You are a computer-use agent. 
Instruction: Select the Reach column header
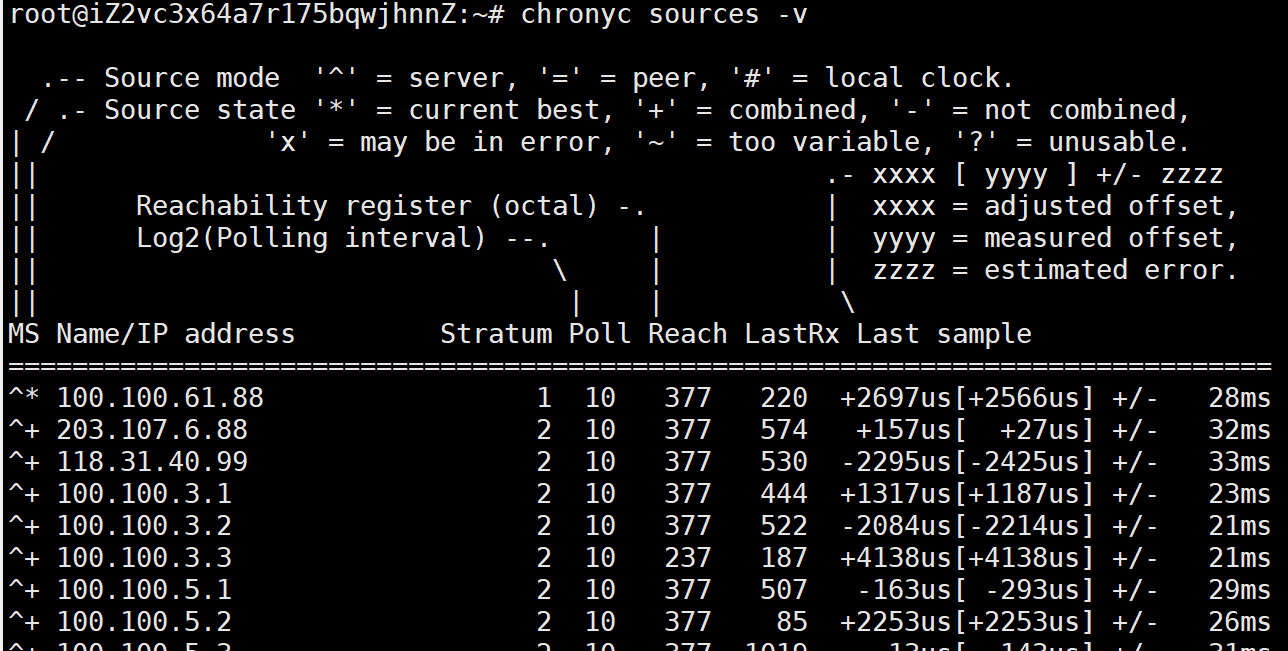tap(686, 333)
